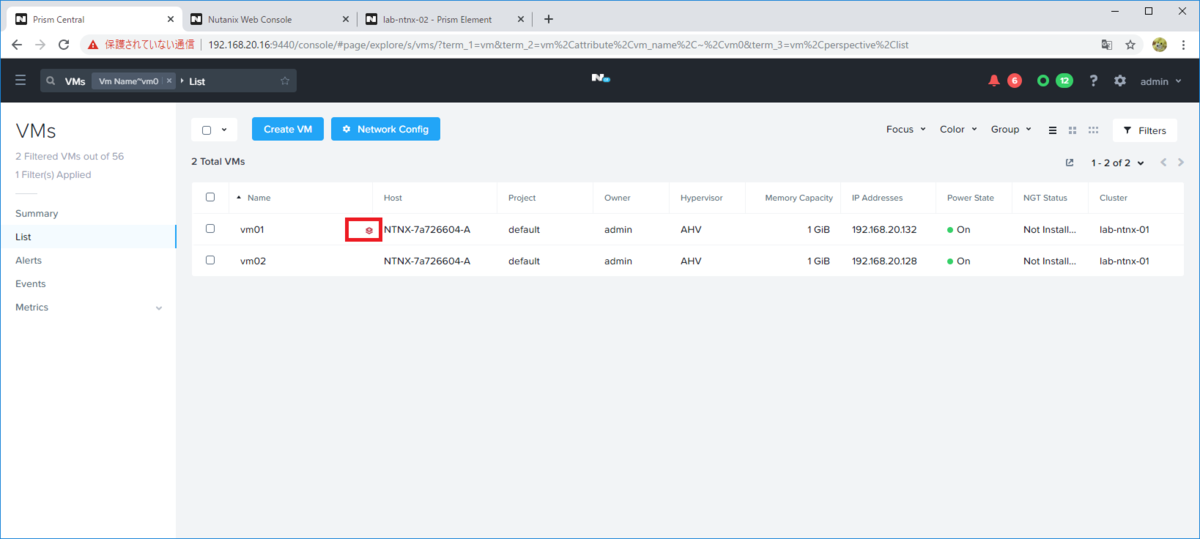This screenshot has width=1200, height=539.
Task: Open Chrome's three-dot menu
Action: (1184, 45)
